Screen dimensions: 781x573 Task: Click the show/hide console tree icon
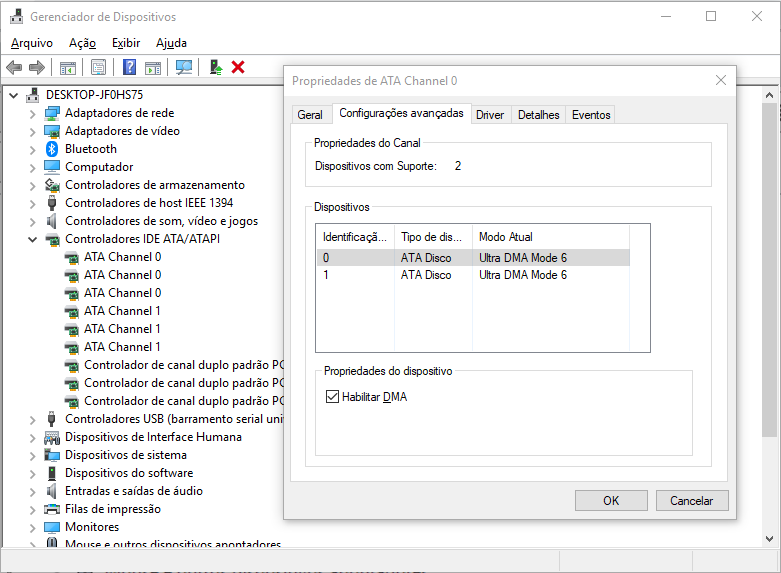pos(68,67)
